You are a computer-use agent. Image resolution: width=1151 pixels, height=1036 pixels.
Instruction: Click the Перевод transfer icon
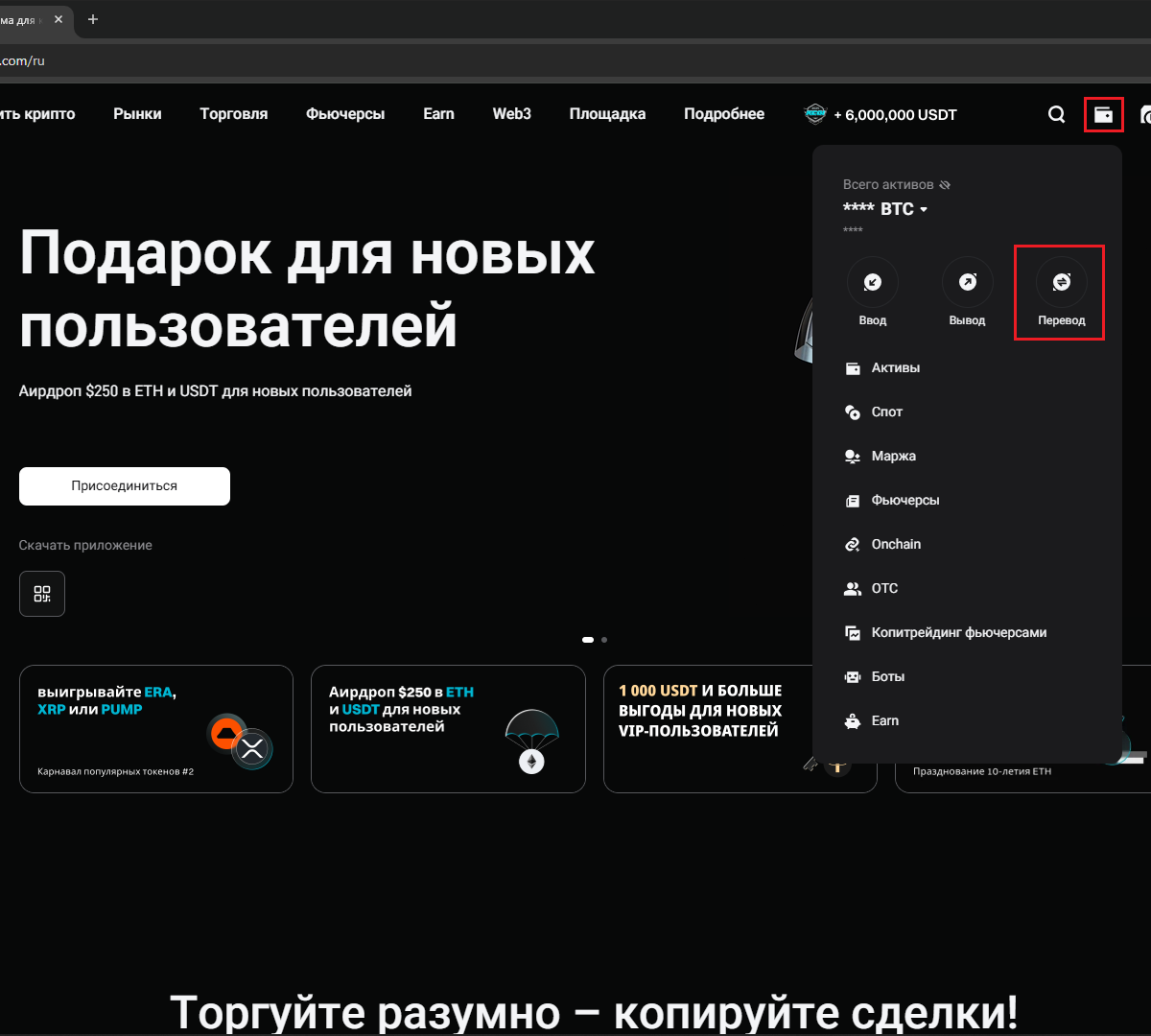(1061, 282)
